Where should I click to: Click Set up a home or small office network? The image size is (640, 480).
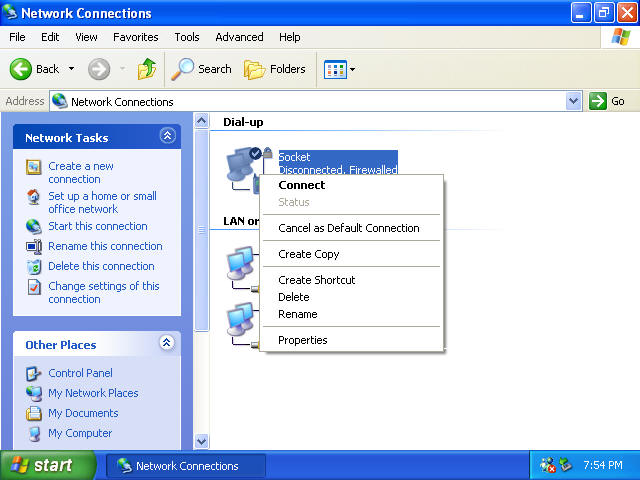(x=102, y=202)
